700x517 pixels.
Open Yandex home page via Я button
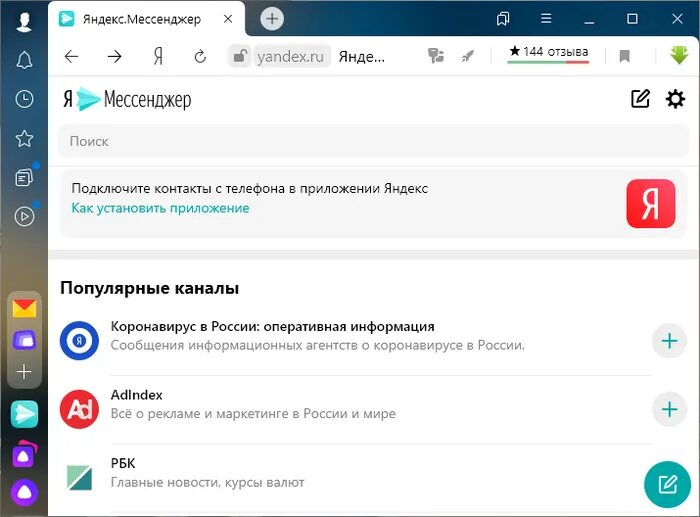tap(158, 56)
